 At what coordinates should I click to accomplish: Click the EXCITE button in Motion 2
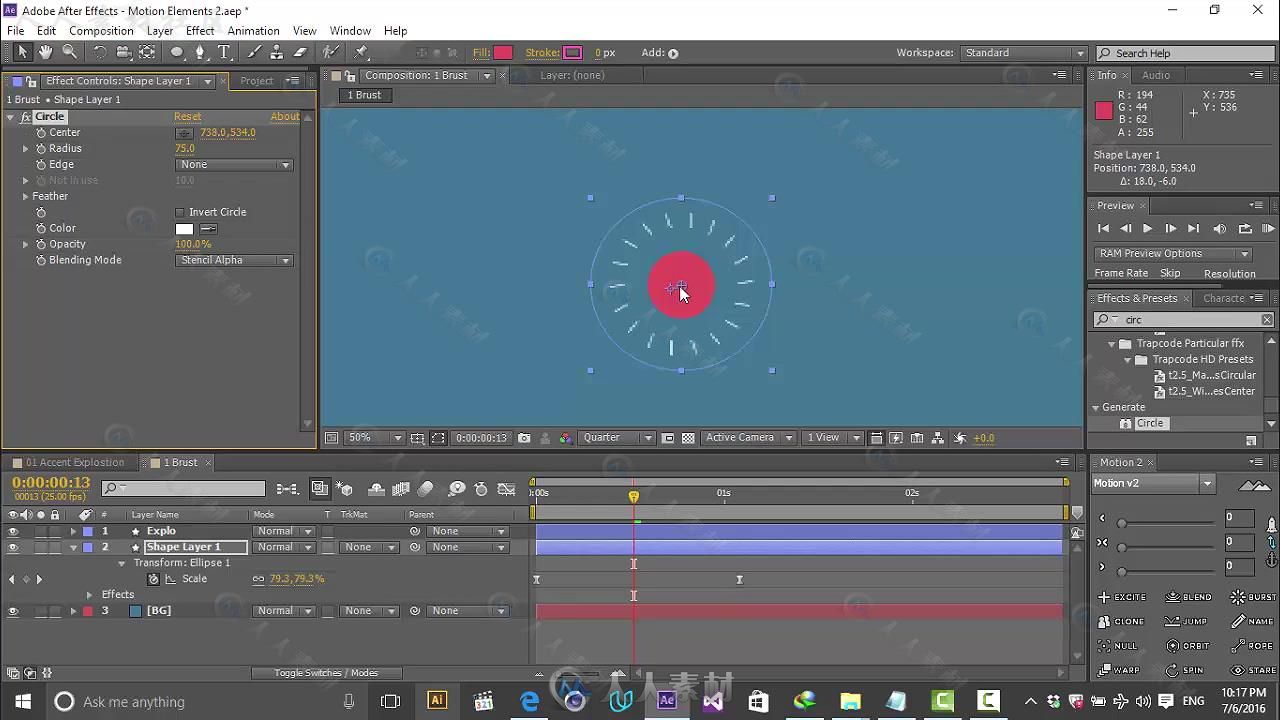1122,597
